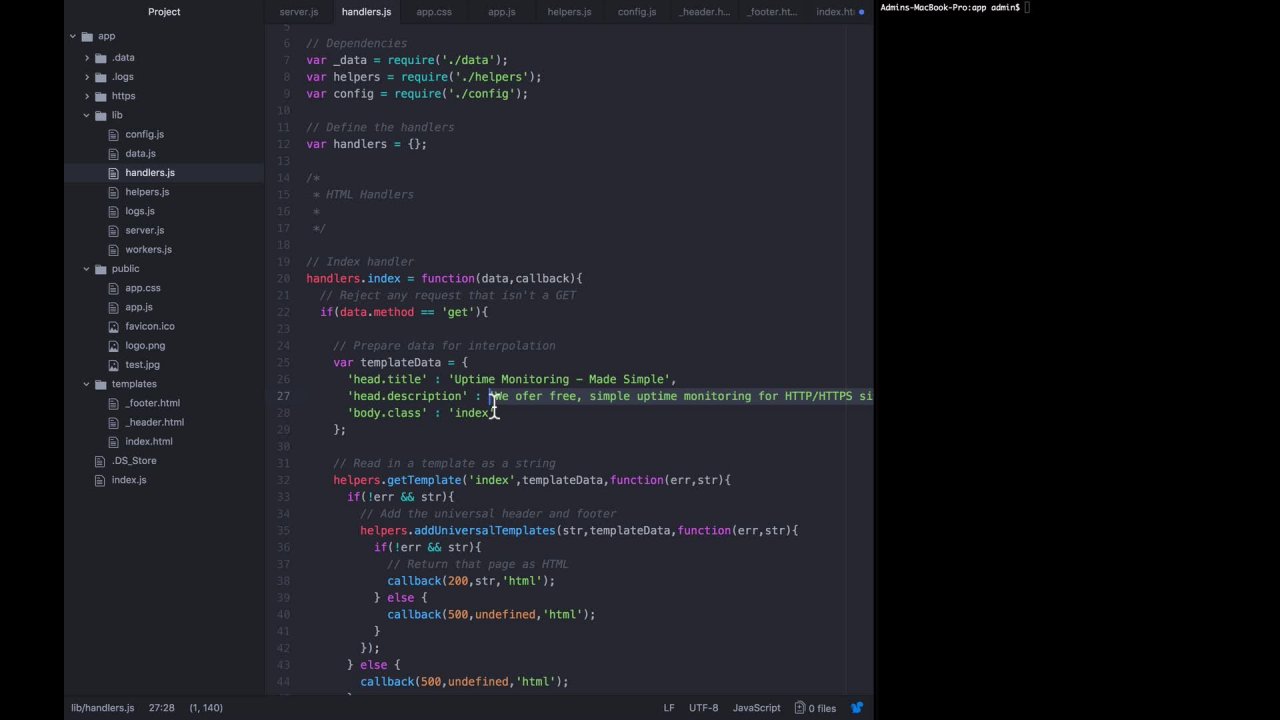Screen dimensions: 1280x720
Task: Open the '0 files' git status indicator
Action: click(815, 708)
